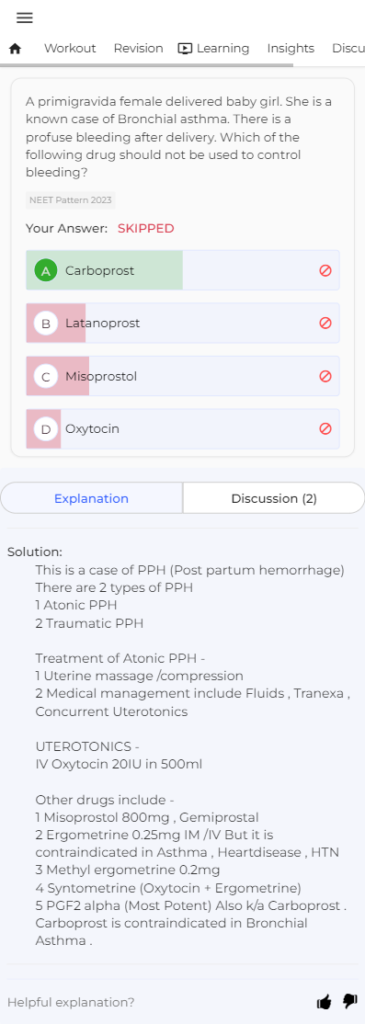Switch to the Discussion (2) tab

(x=274, y=498)
